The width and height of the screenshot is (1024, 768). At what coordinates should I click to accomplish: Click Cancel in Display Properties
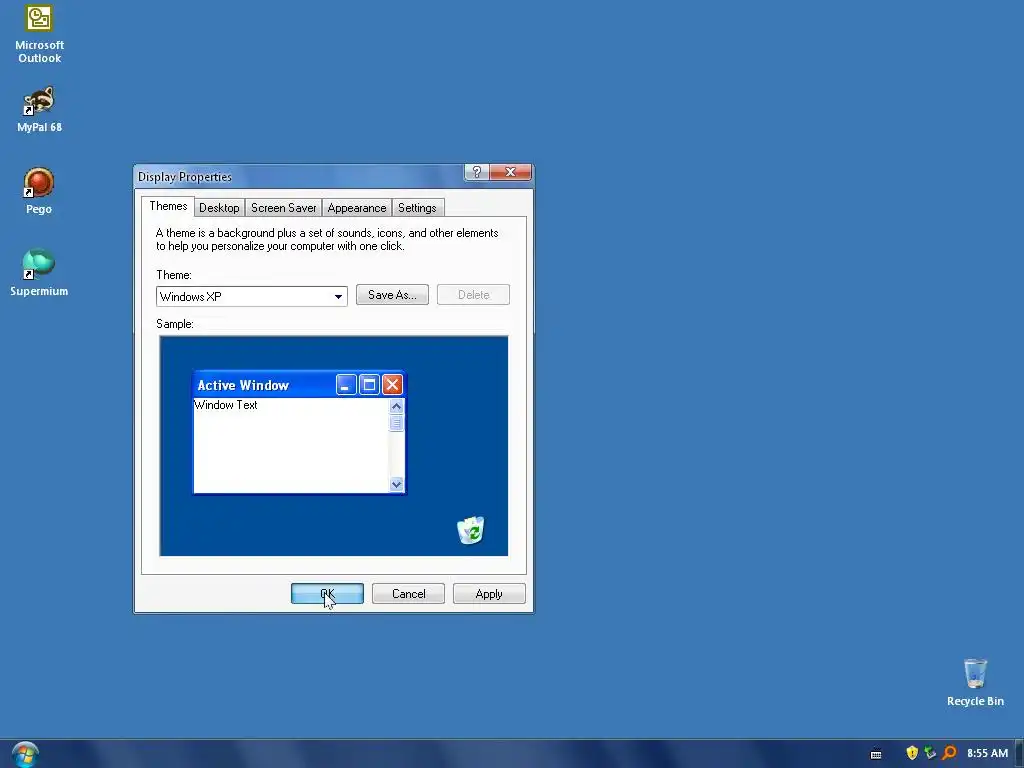(408, 594)
